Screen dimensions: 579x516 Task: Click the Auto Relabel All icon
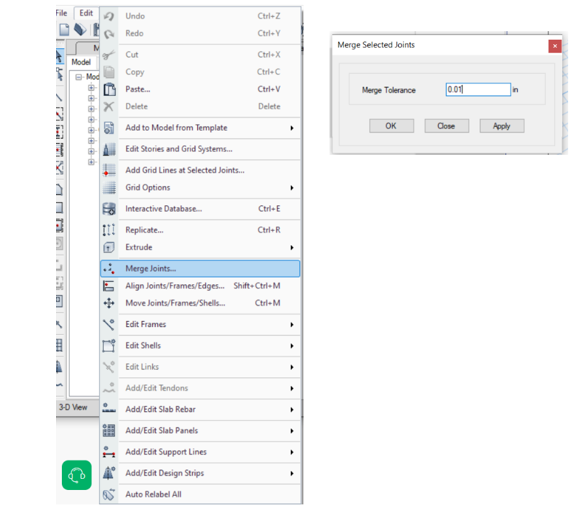[109, 494]
